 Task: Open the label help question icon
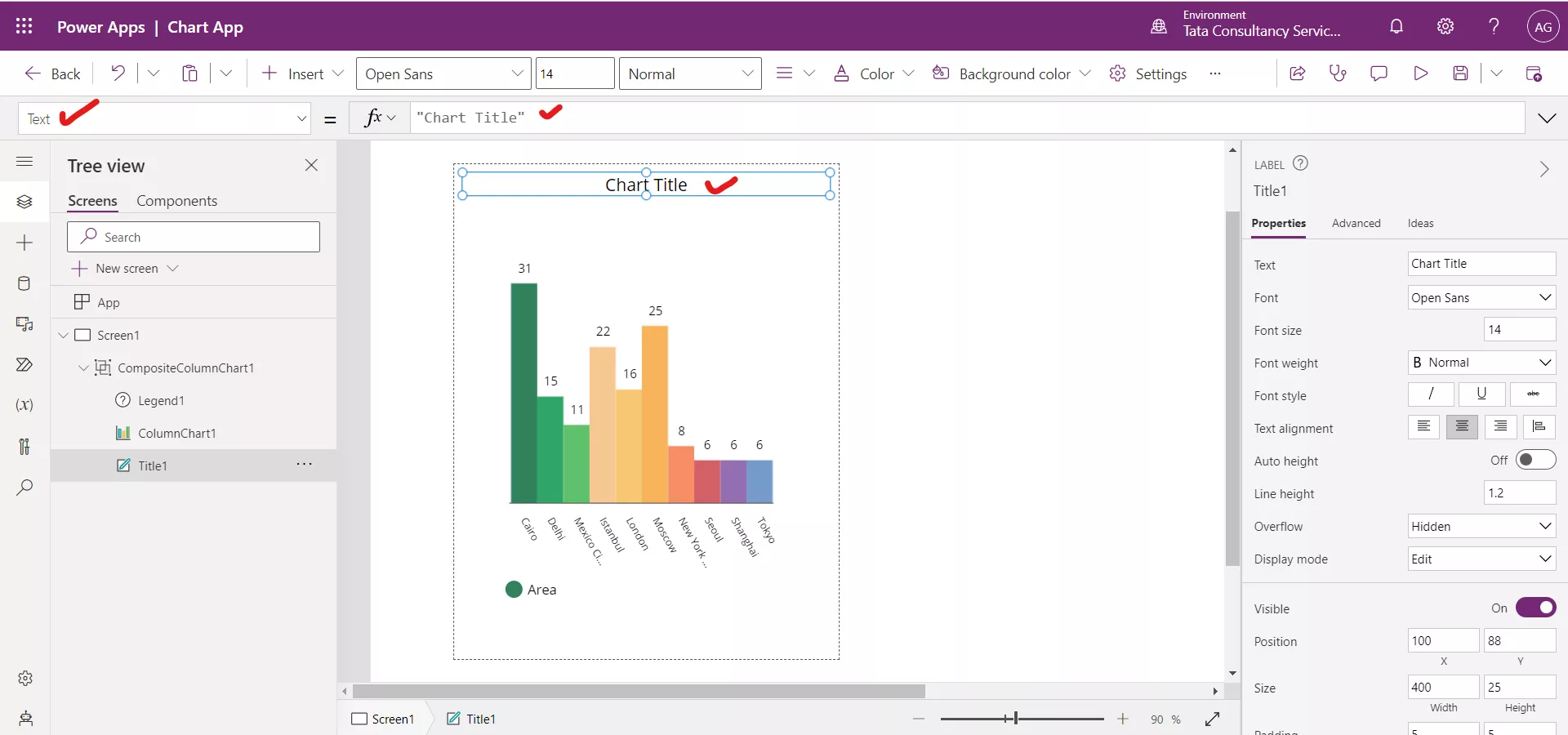[1301, 163]
